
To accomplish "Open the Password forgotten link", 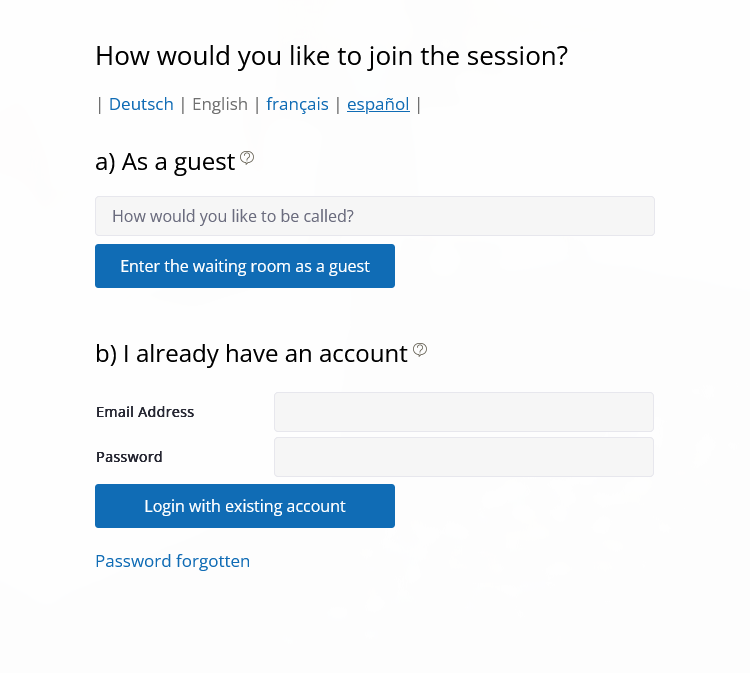I will [173, 561].
